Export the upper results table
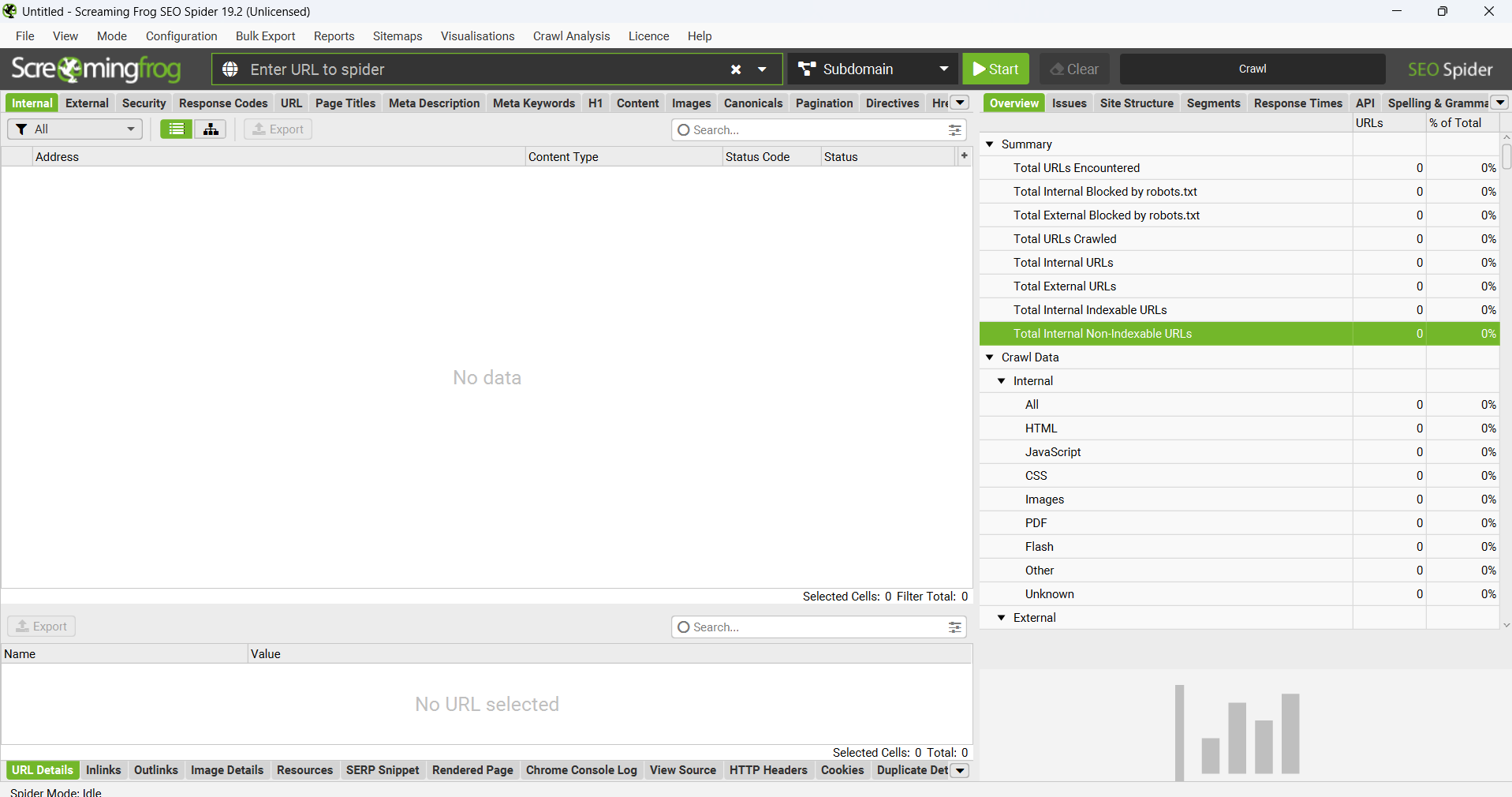Image resolution: width=1512 pixels, height=797 pixels. (278, 129)
